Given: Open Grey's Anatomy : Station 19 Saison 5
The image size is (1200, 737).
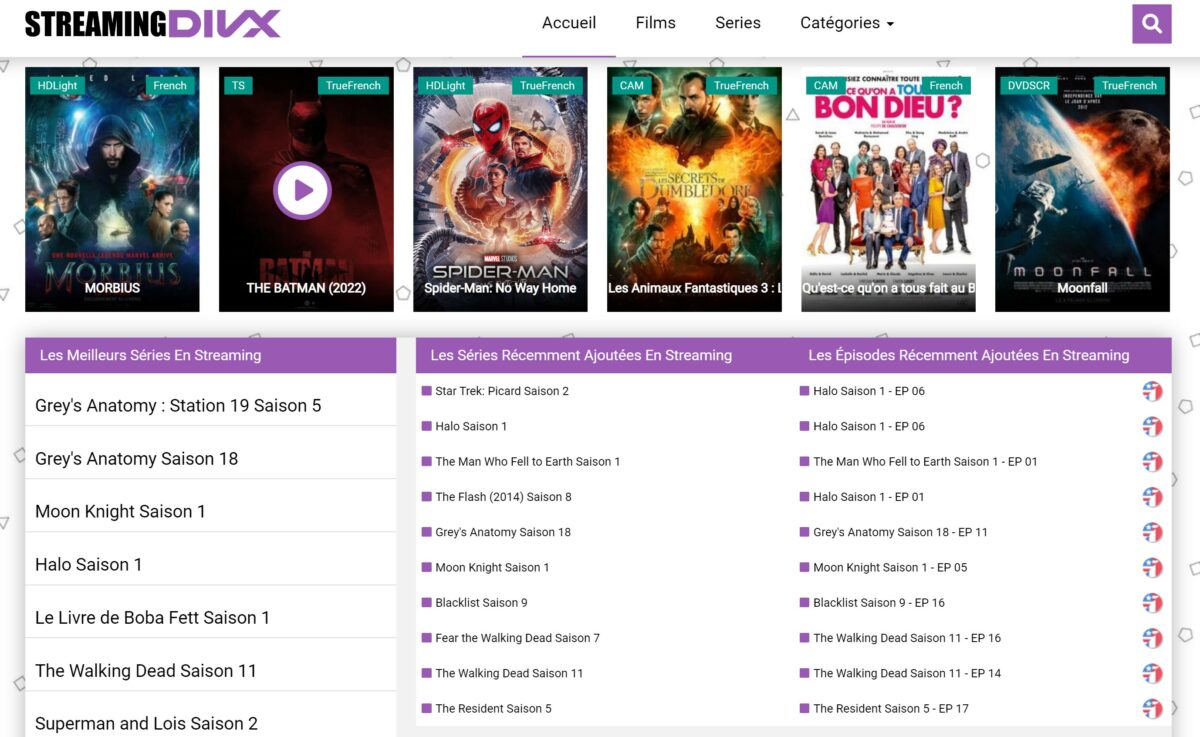Looking at the screenshot, I should pos(178,406).
